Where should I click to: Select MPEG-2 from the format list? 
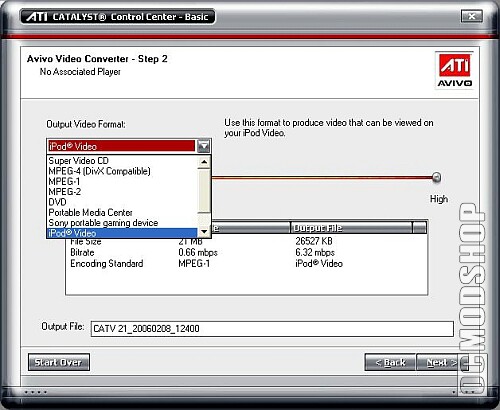(x=122, y=192)
